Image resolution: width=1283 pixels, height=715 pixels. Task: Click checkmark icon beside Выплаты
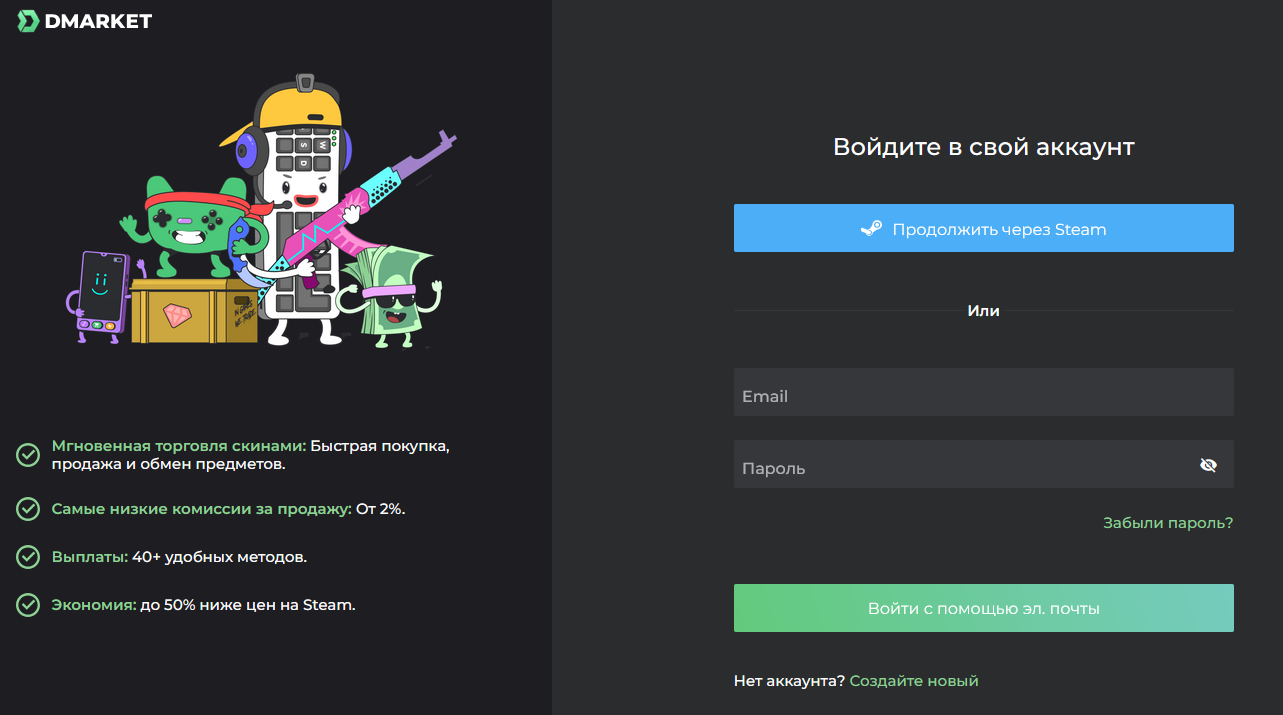coord(28,557)
